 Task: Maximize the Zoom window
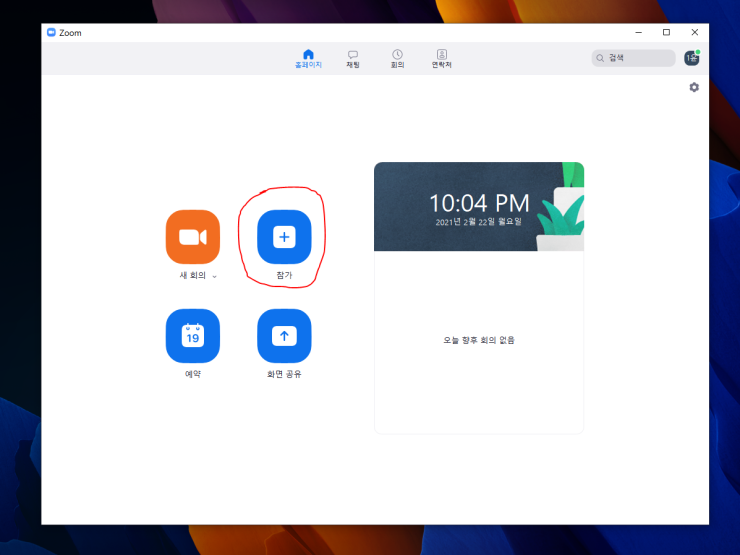[x=666, y=32]
